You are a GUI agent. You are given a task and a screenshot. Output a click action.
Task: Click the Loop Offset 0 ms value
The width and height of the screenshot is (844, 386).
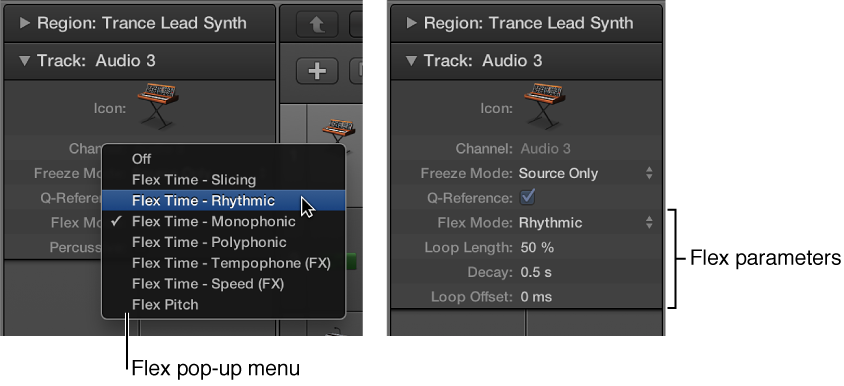click(536, 297)
